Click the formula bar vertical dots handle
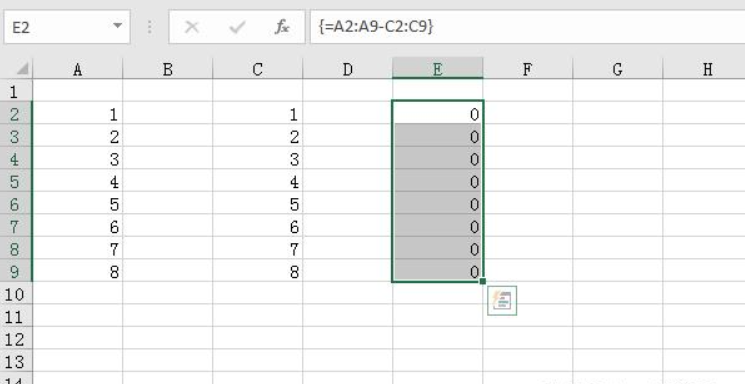Viewport: 745px width, 384px height. click(x=150, y=27)
